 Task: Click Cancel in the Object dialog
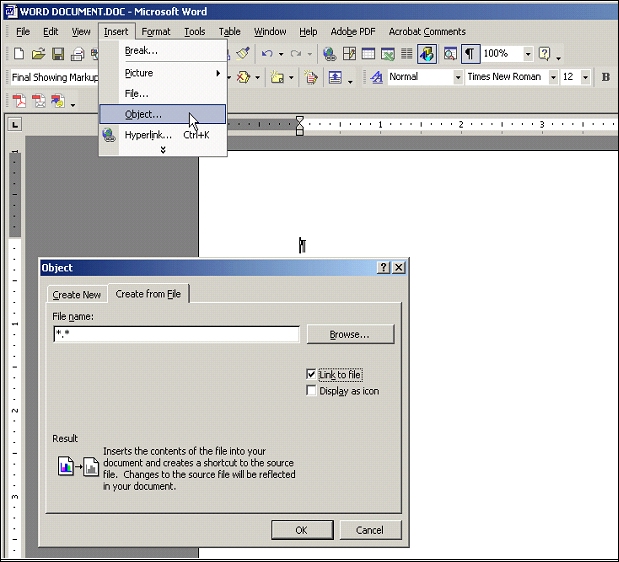click(x=370, y=530)
